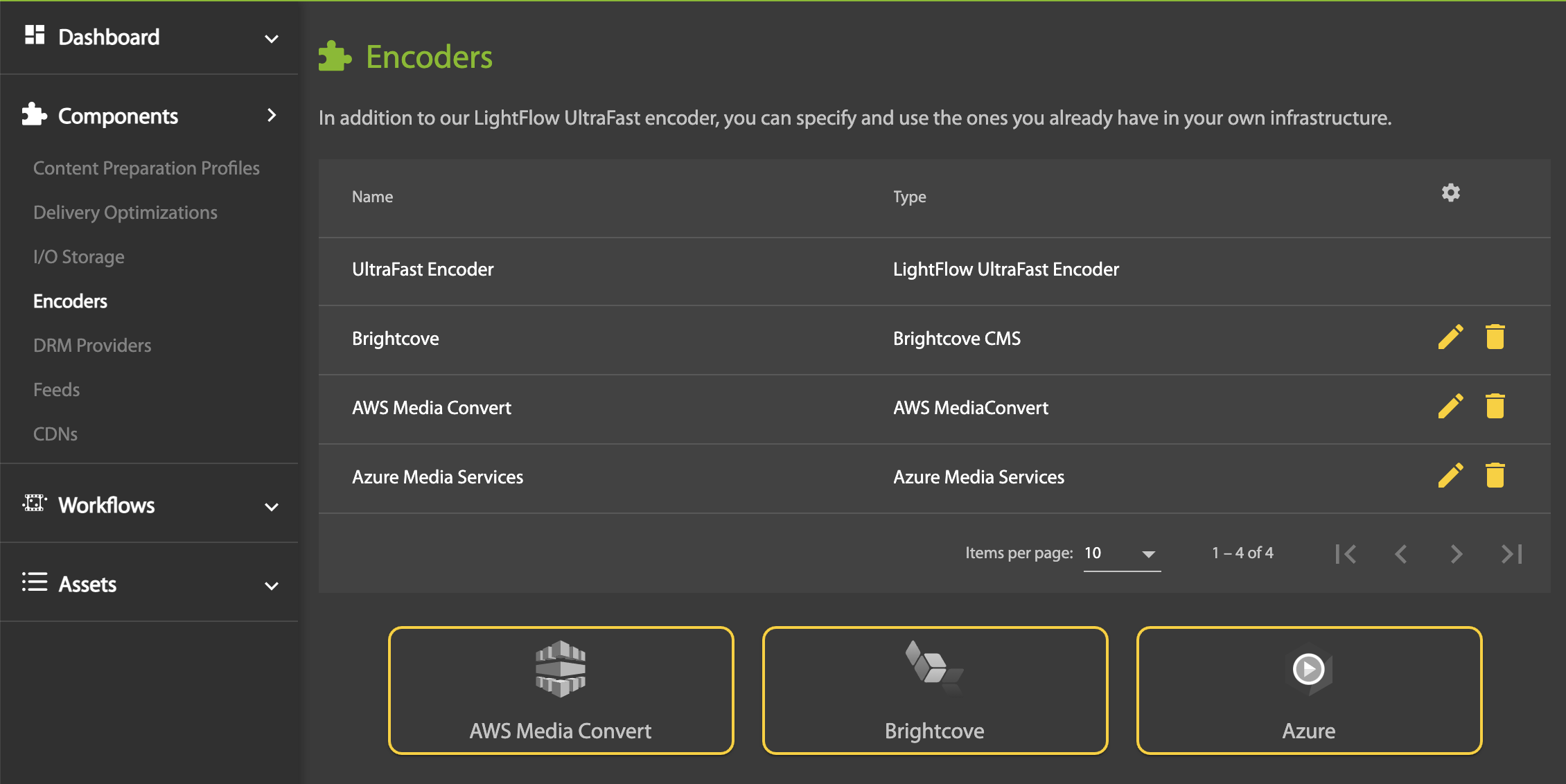Delete the AWS Media Convert encoder
Image resolution: width=1566 pixels, height=784 pixels.
[1495, 407]
